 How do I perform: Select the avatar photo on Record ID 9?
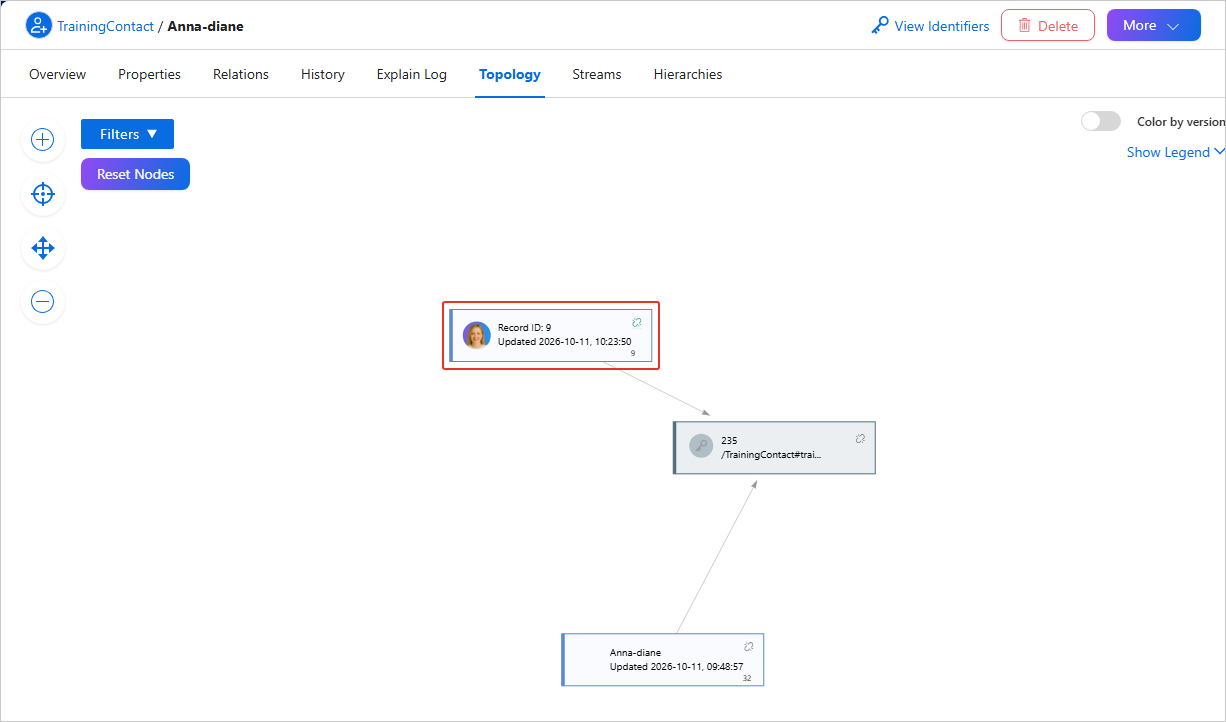click(477, 335)
